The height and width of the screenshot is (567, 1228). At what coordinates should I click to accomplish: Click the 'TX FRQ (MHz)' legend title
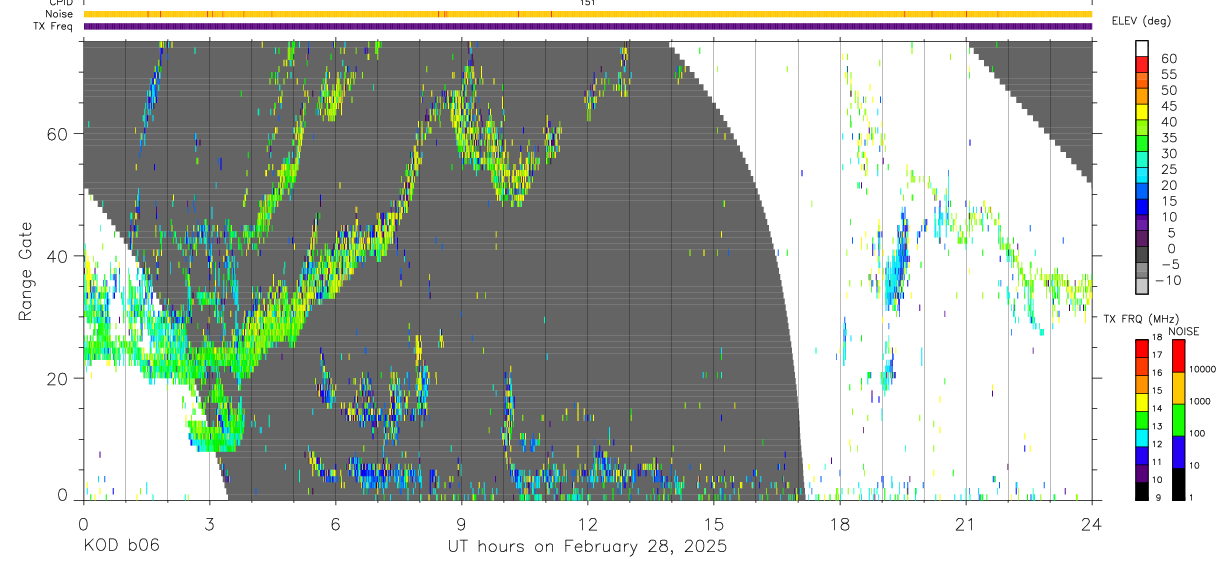click(x=1141, y=319)
